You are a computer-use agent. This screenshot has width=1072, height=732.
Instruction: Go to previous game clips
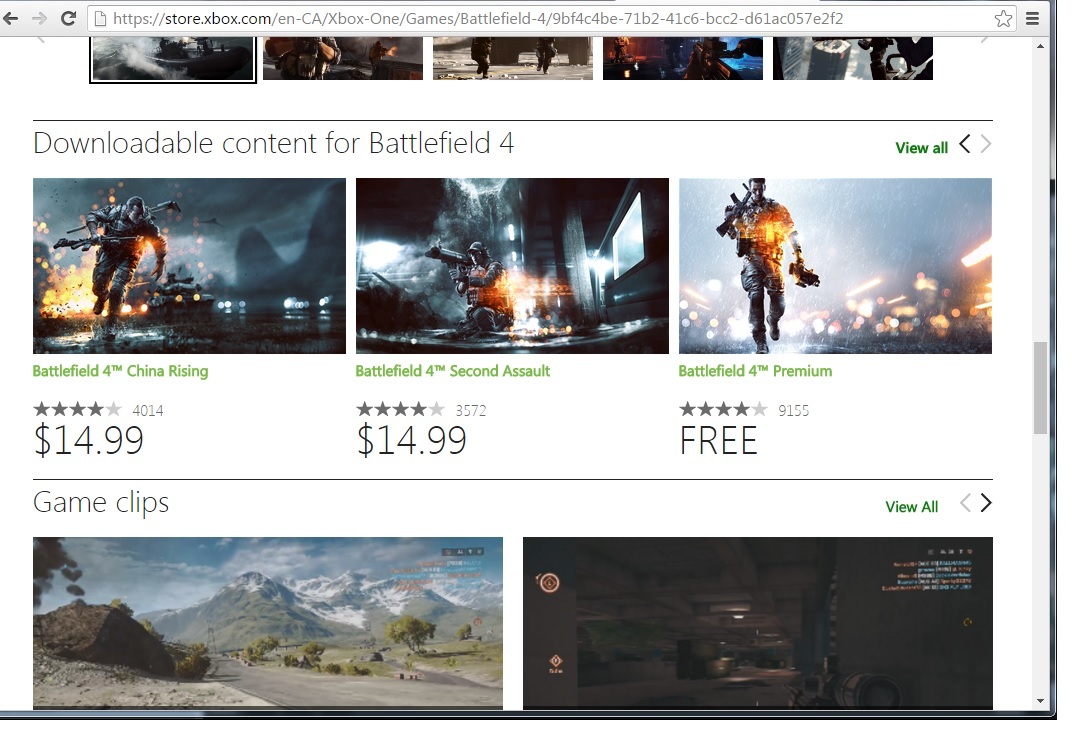[x=965, y=503]
